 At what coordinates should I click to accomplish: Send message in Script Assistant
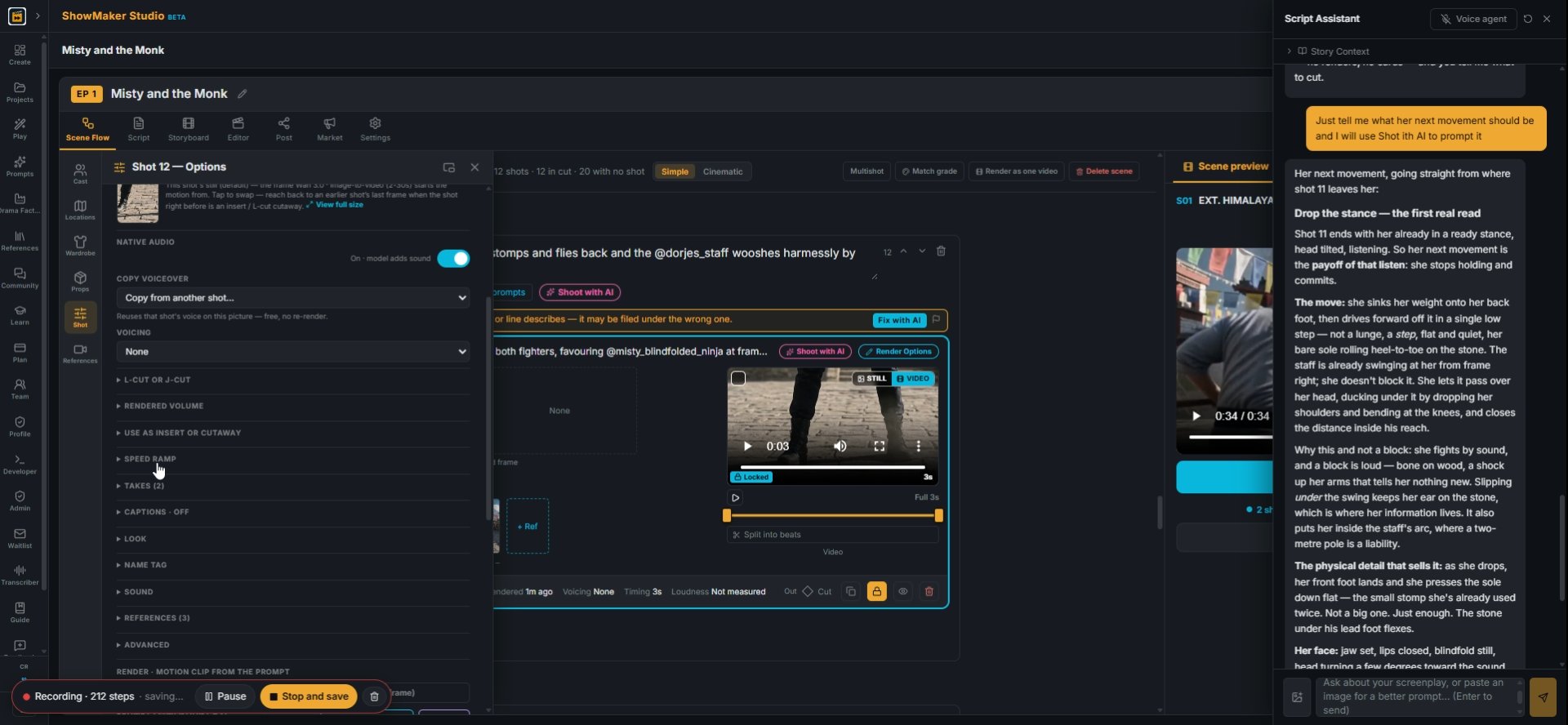(1543, 696)
